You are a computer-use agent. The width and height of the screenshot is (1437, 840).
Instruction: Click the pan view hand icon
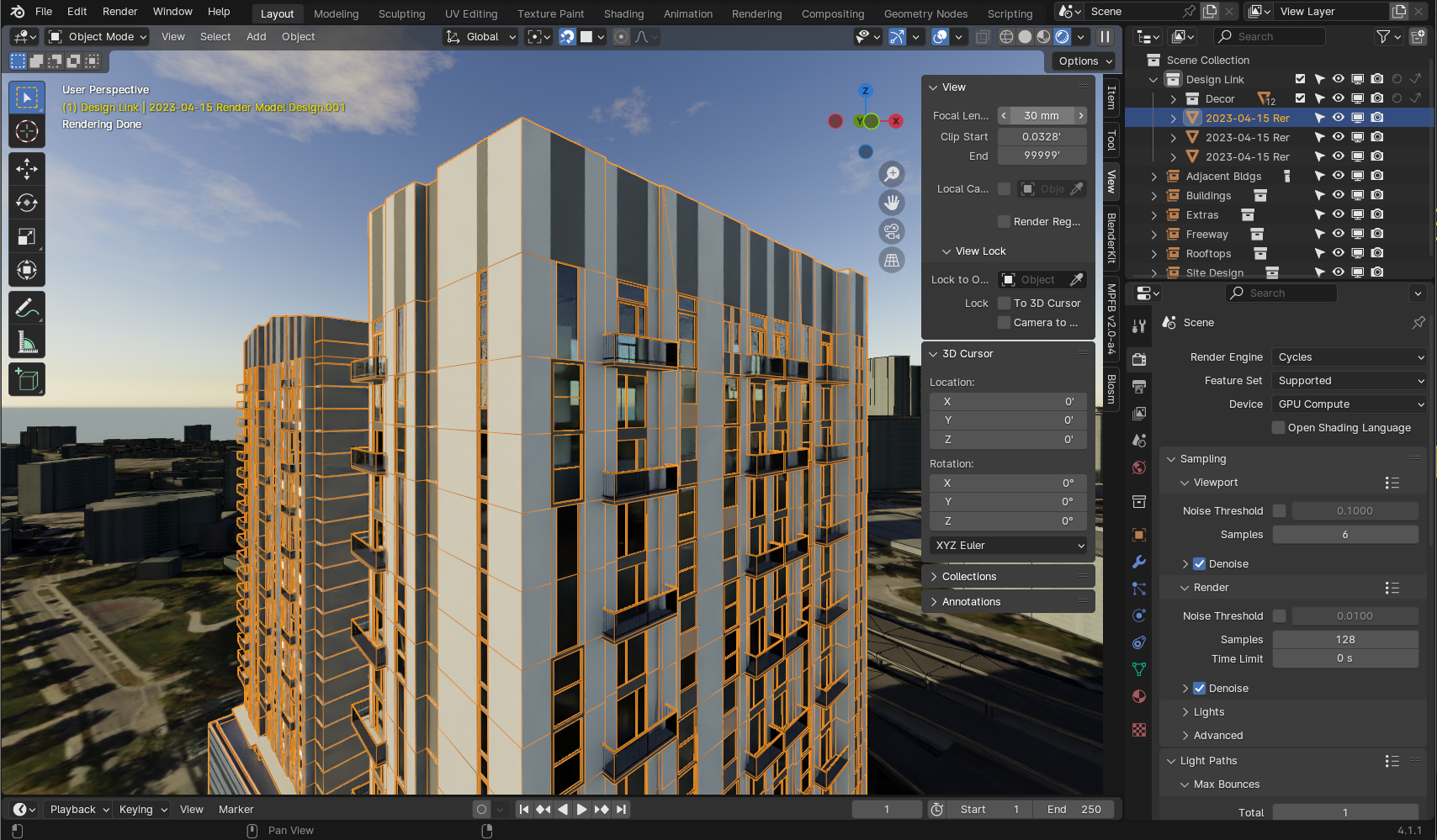click(892, 203)
